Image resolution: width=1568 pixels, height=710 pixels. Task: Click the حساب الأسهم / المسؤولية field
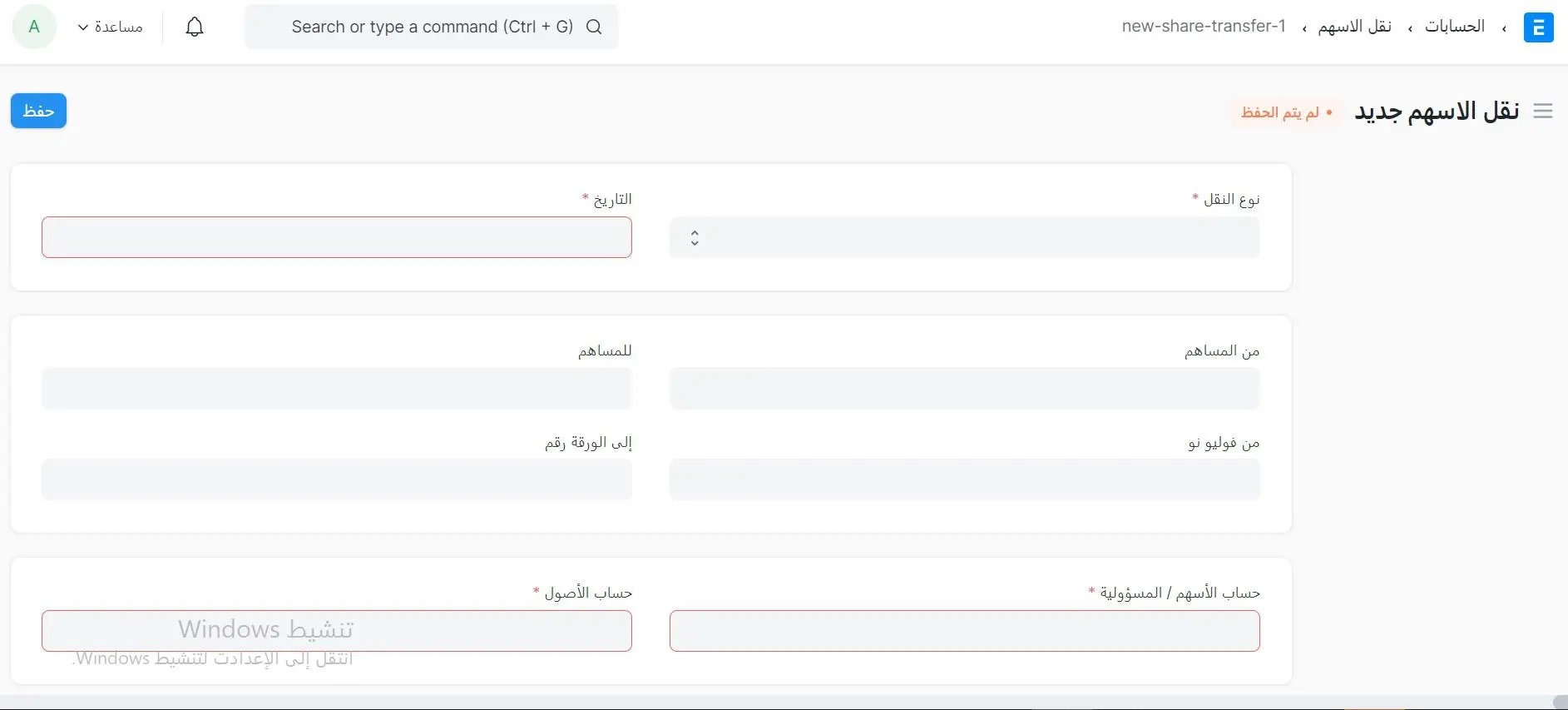[964, 631]
